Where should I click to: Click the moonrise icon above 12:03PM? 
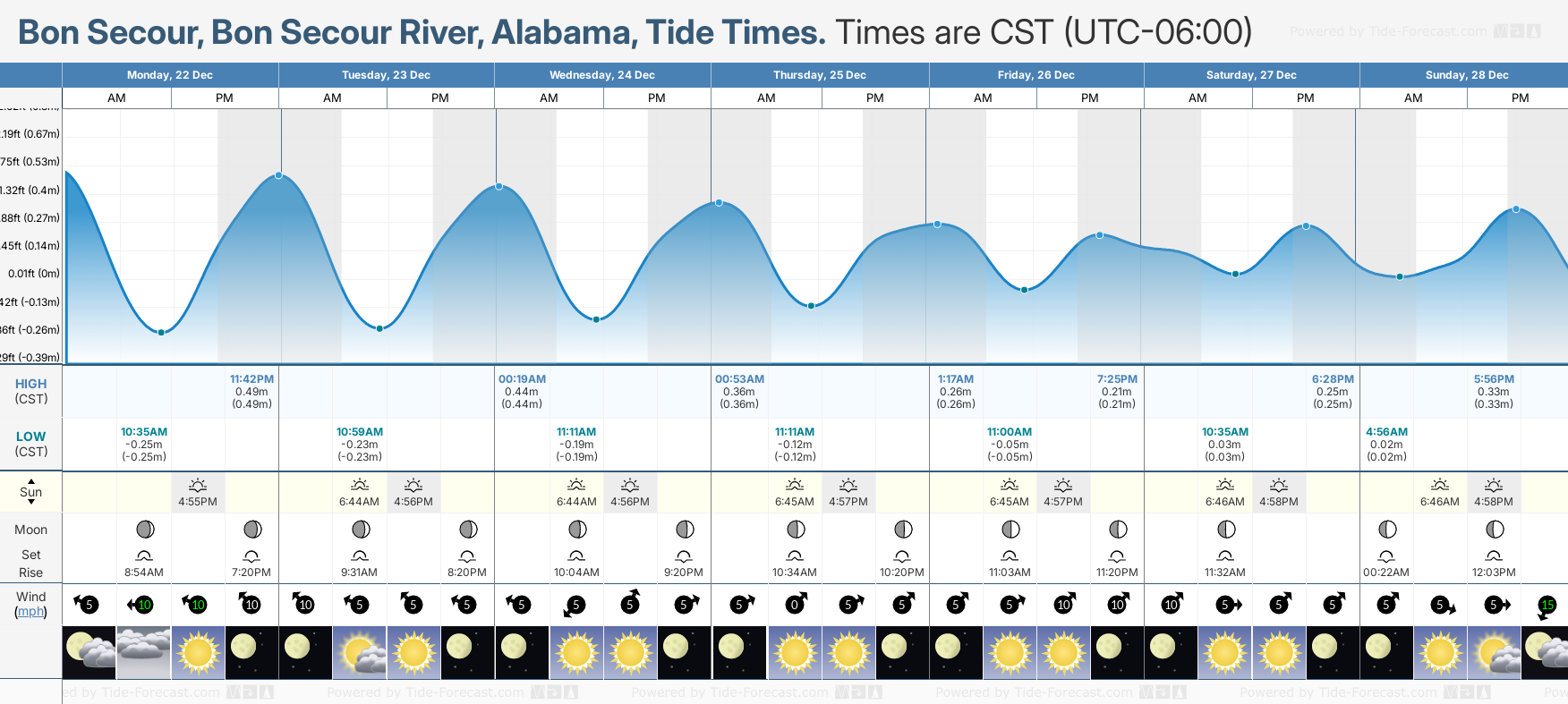1494,556
